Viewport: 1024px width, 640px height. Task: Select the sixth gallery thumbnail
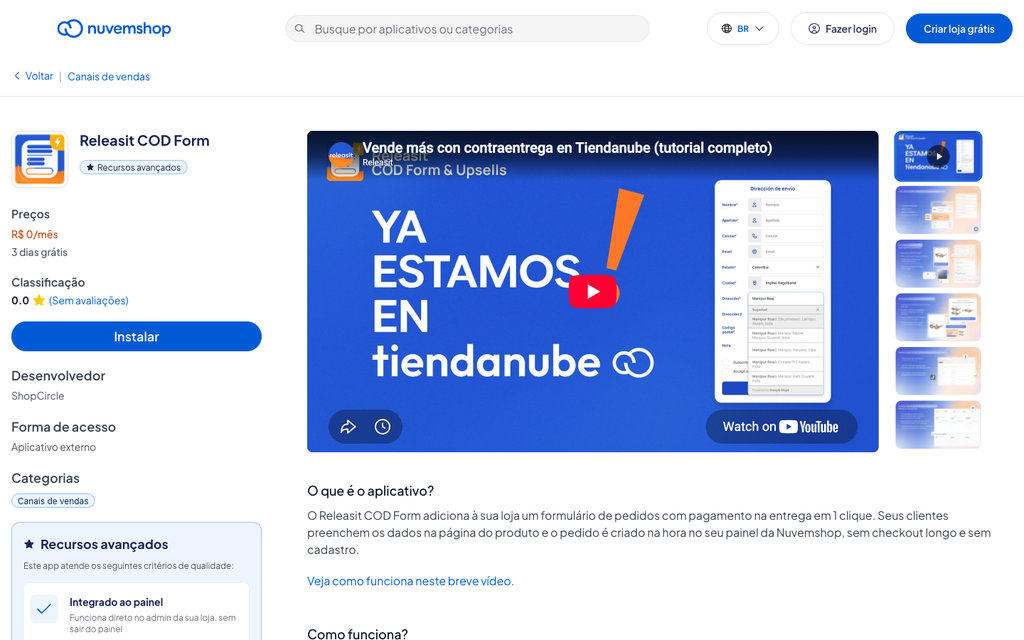click(938, 424)
